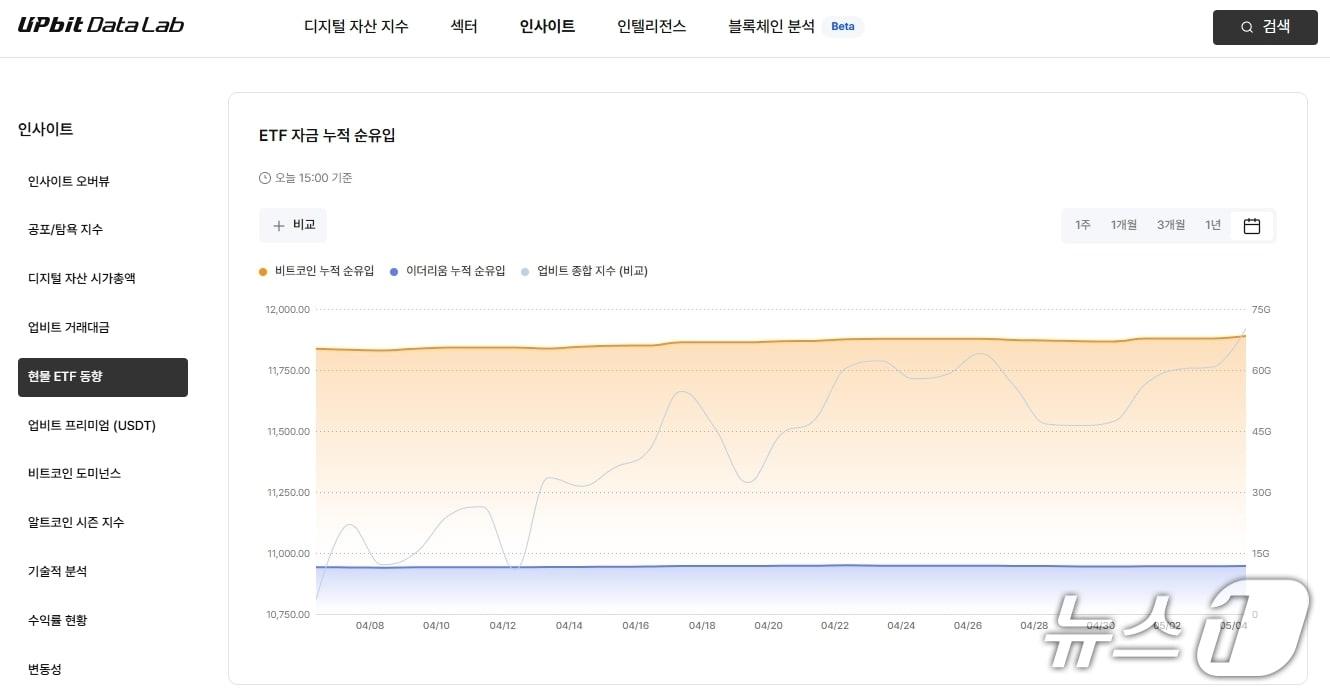Click the 인사이트 sidebar heading
This screenshot has height=697, width=1330.
[46, 129]
